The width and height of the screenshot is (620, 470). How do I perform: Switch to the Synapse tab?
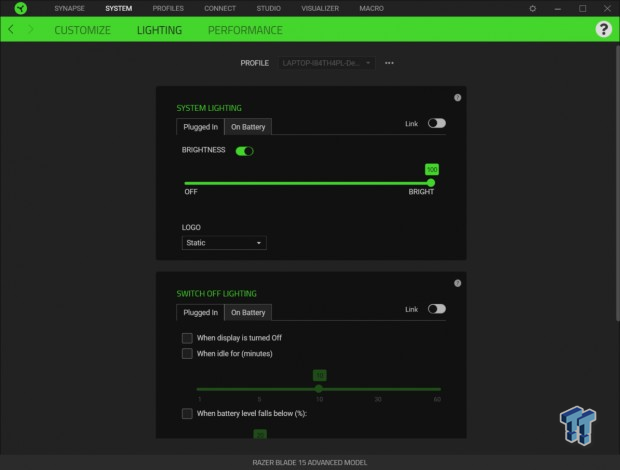pyautogui.click(x=69, y=8)
